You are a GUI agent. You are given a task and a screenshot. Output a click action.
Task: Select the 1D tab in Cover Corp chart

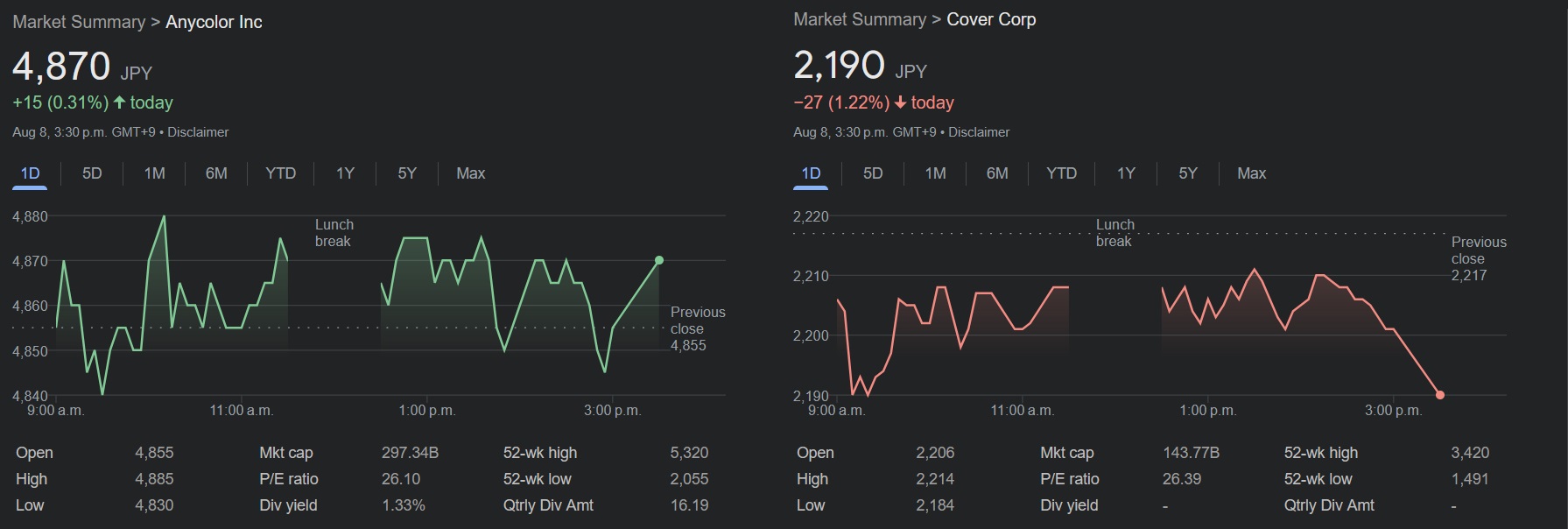click(812, 173)
